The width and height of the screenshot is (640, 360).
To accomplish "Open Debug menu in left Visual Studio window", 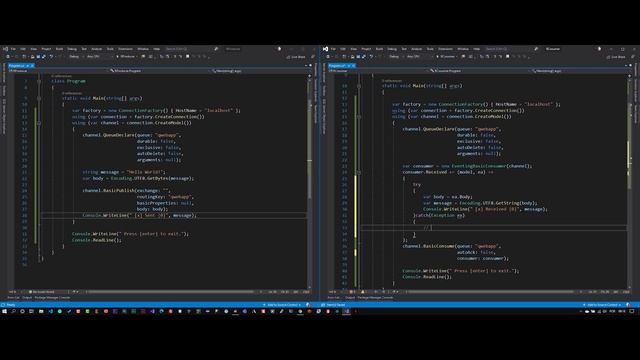I will (72, 49).
